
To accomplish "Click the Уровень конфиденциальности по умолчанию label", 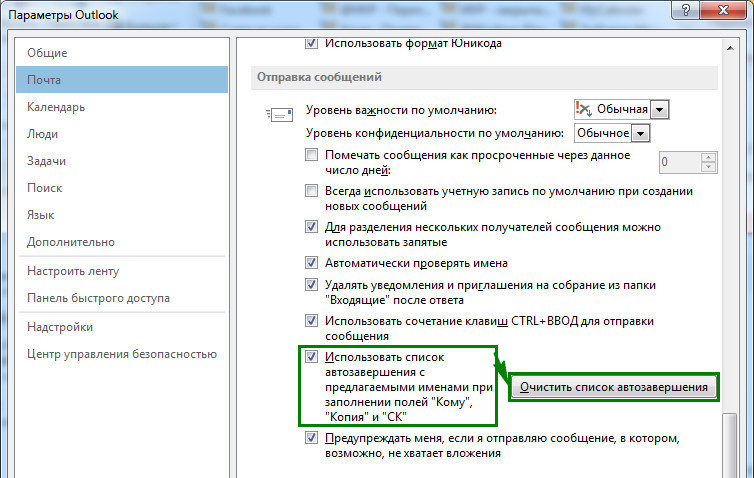I will pos(435,133).
